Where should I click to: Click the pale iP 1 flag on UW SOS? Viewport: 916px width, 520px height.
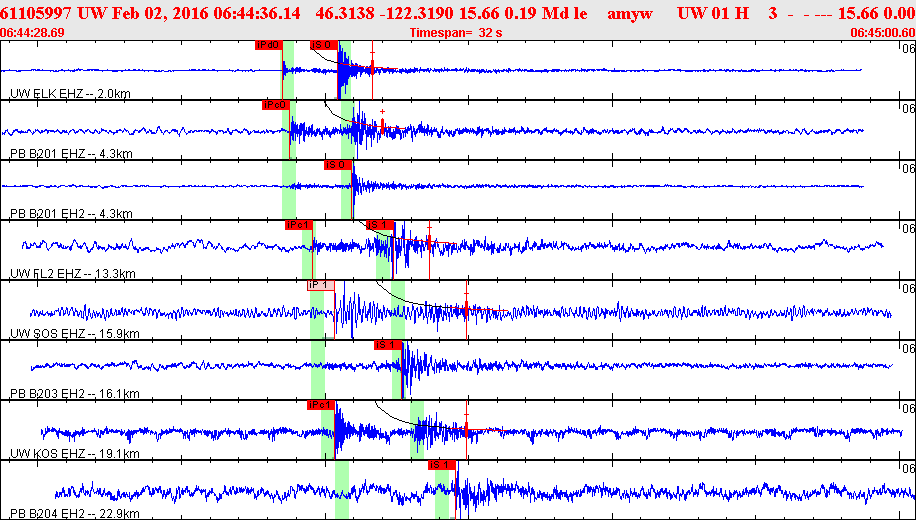tap(320, 285)
